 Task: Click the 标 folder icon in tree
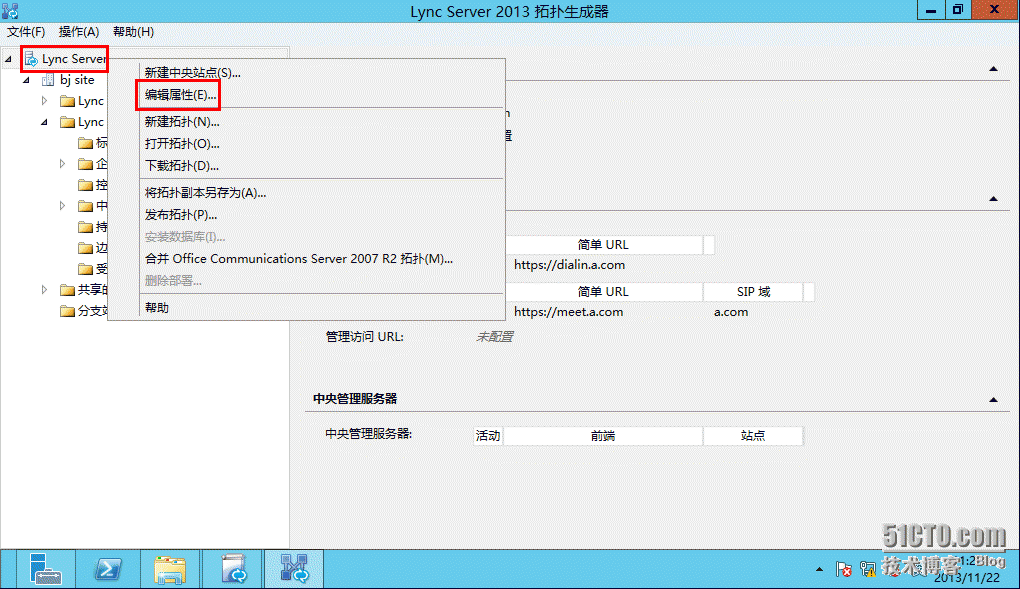click(x=85, y=143)
